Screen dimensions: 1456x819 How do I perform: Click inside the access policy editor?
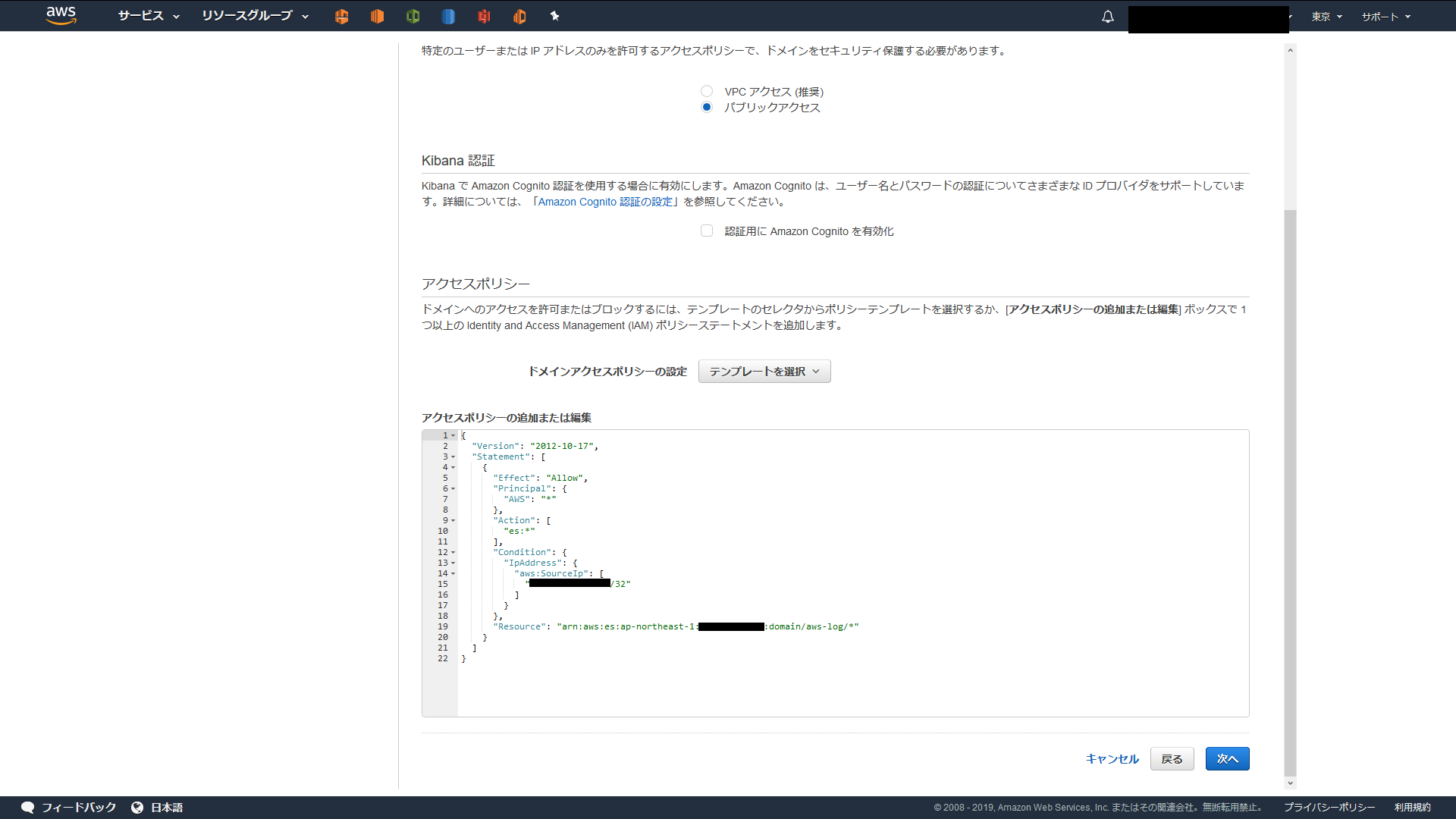pos(834,569)
